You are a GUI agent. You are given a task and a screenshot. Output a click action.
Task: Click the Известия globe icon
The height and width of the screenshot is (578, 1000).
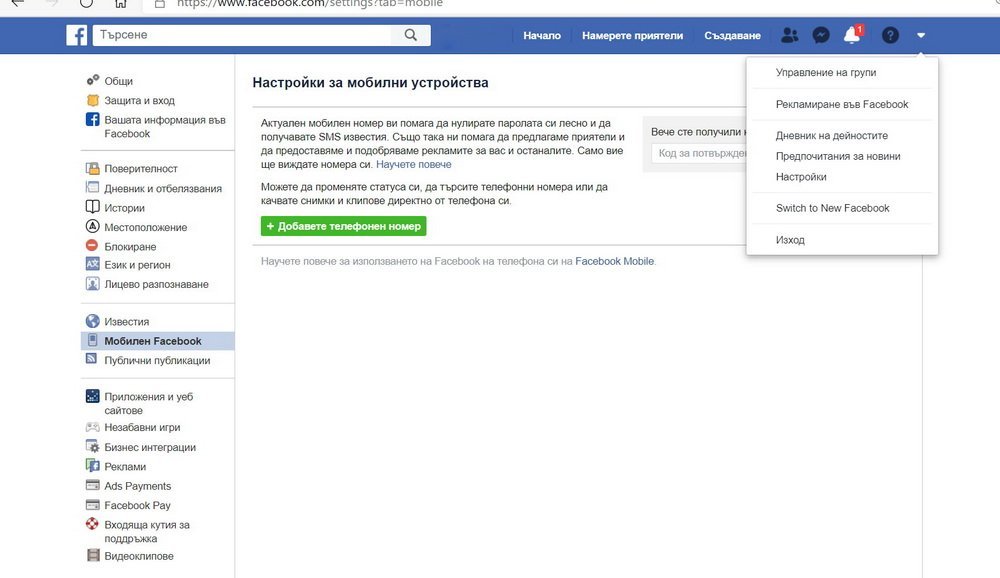coord(93,321)
